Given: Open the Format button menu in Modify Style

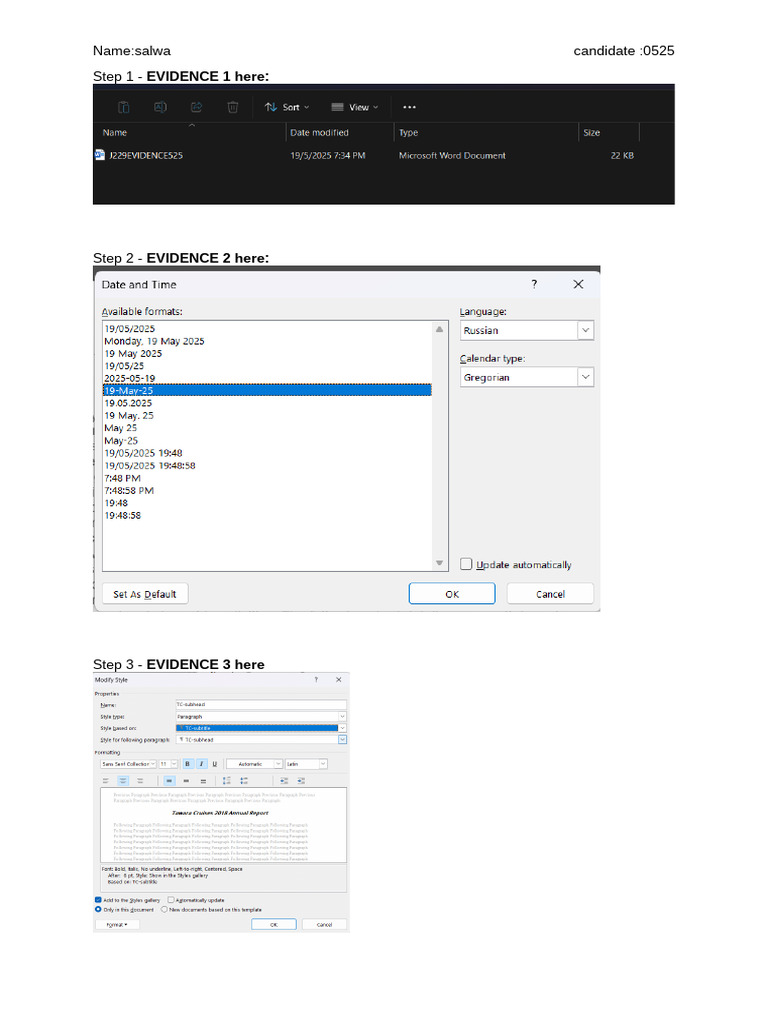Looking at the screenshot, I should [x=117, y=925].
